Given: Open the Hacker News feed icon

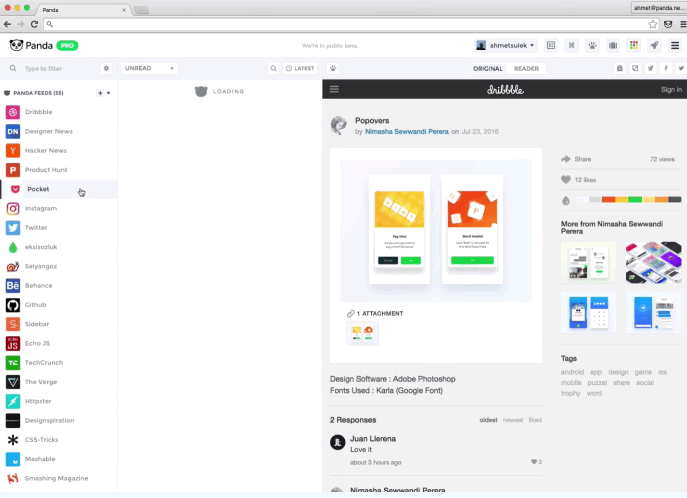Looking at the screenshot, I should coord(13,151).
